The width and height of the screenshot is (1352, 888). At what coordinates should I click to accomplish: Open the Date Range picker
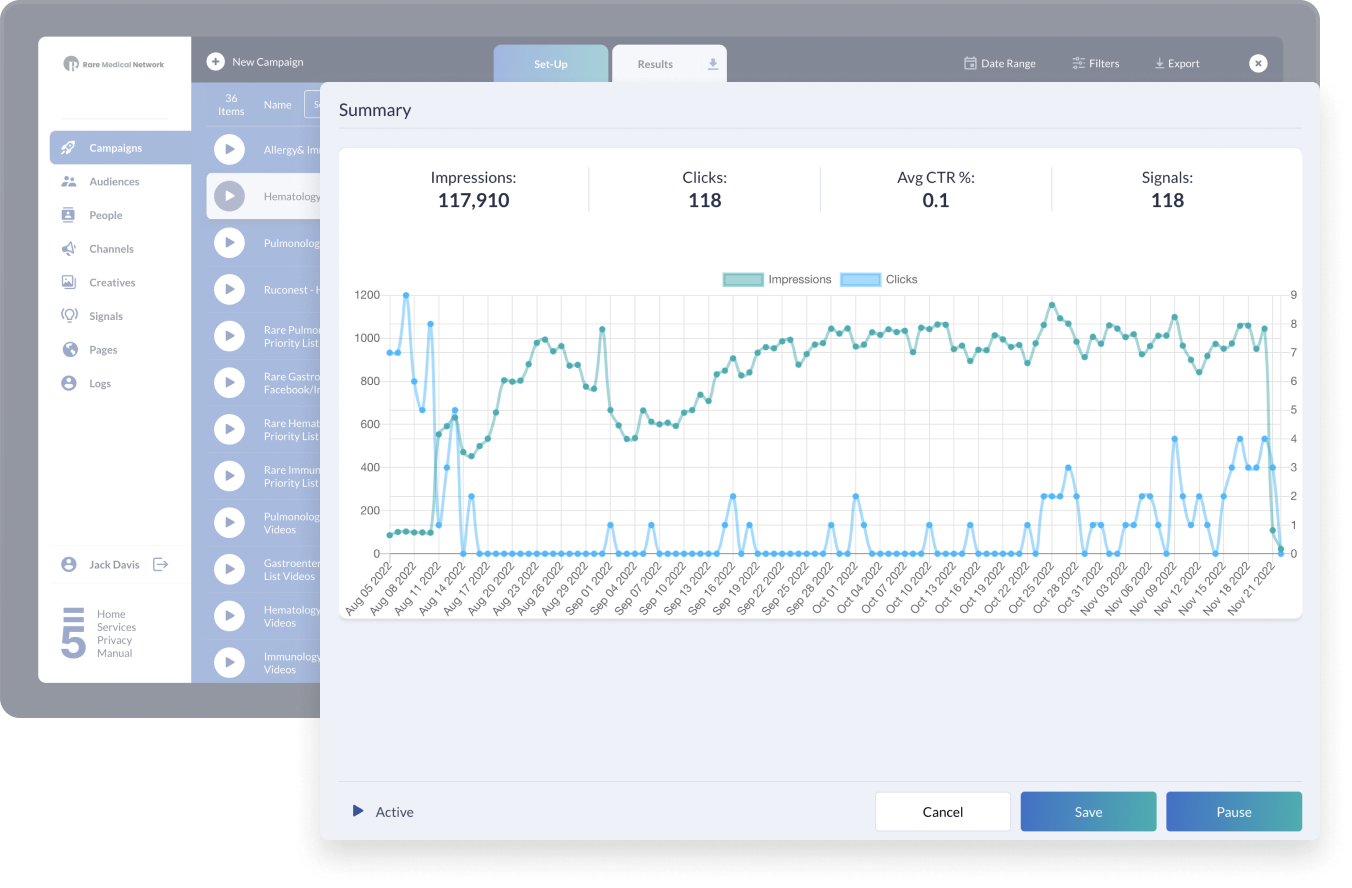coord(999,63)
